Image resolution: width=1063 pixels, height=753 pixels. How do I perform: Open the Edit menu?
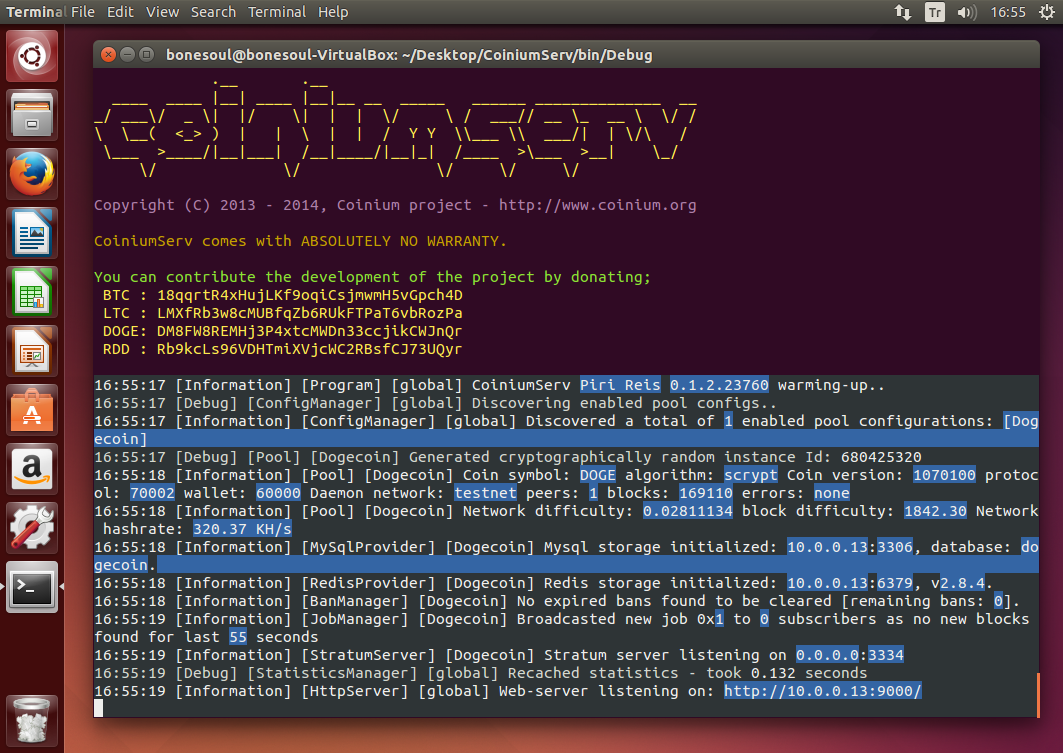120,12
